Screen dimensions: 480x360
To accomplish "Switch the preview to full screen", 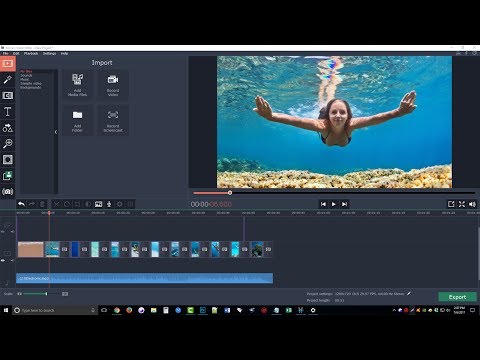I will 462,204.
